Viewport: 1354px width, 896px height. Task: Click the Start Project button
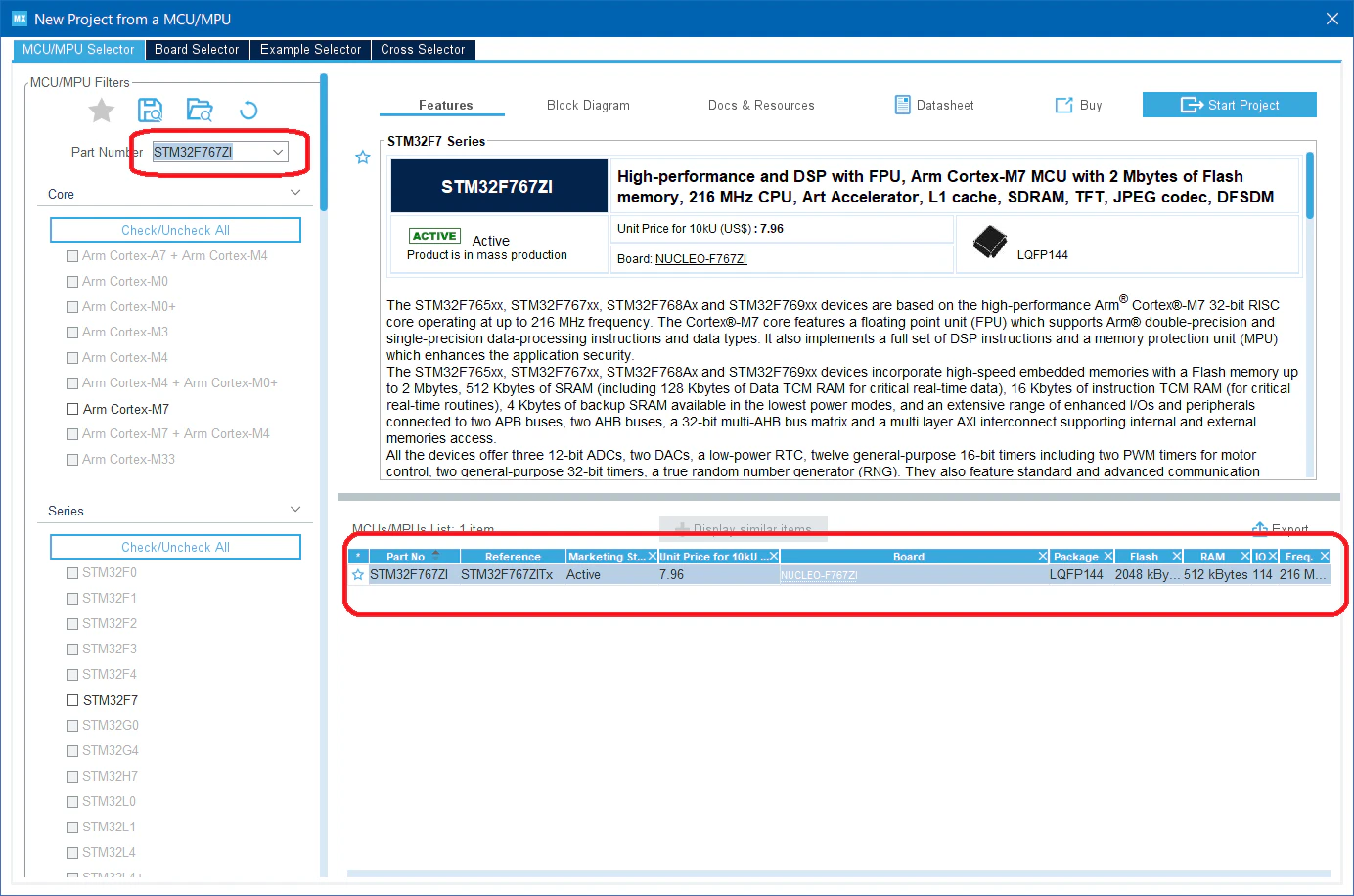coord(1230,105)
